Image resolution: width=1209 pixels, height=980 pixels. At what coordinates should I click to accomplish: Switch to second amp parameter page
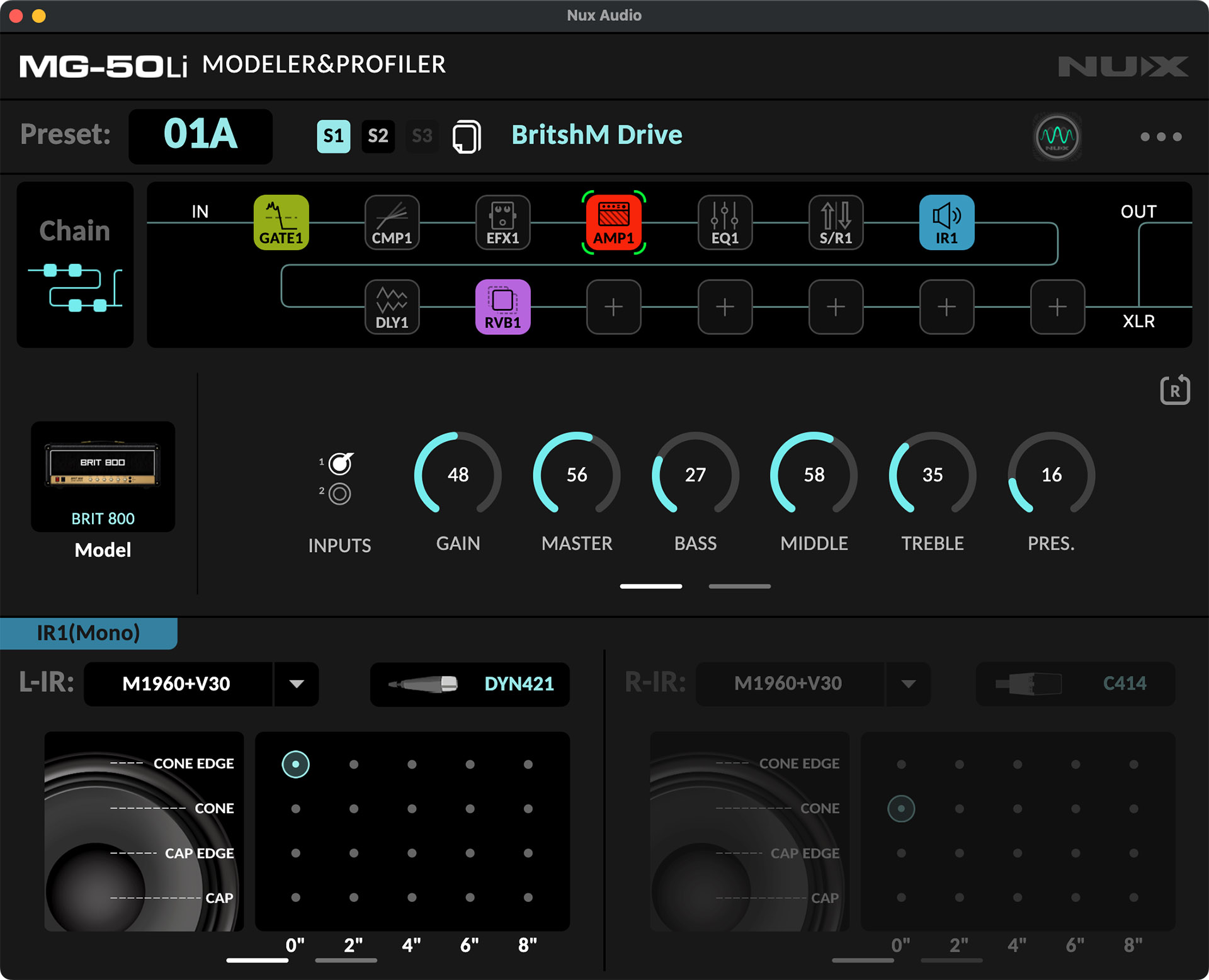pyautogui.click(x=739, y=586)
